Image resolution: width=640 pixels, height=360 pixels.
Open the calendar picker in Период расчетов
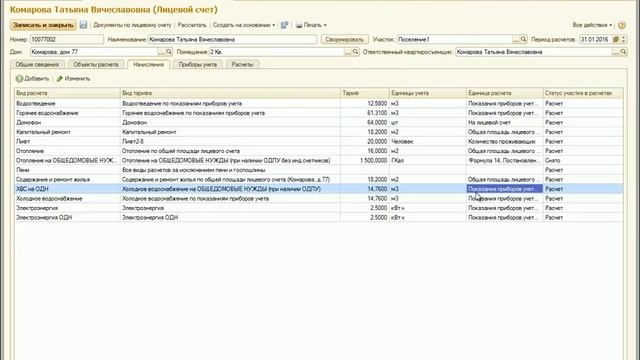click(x=616, y=40)
